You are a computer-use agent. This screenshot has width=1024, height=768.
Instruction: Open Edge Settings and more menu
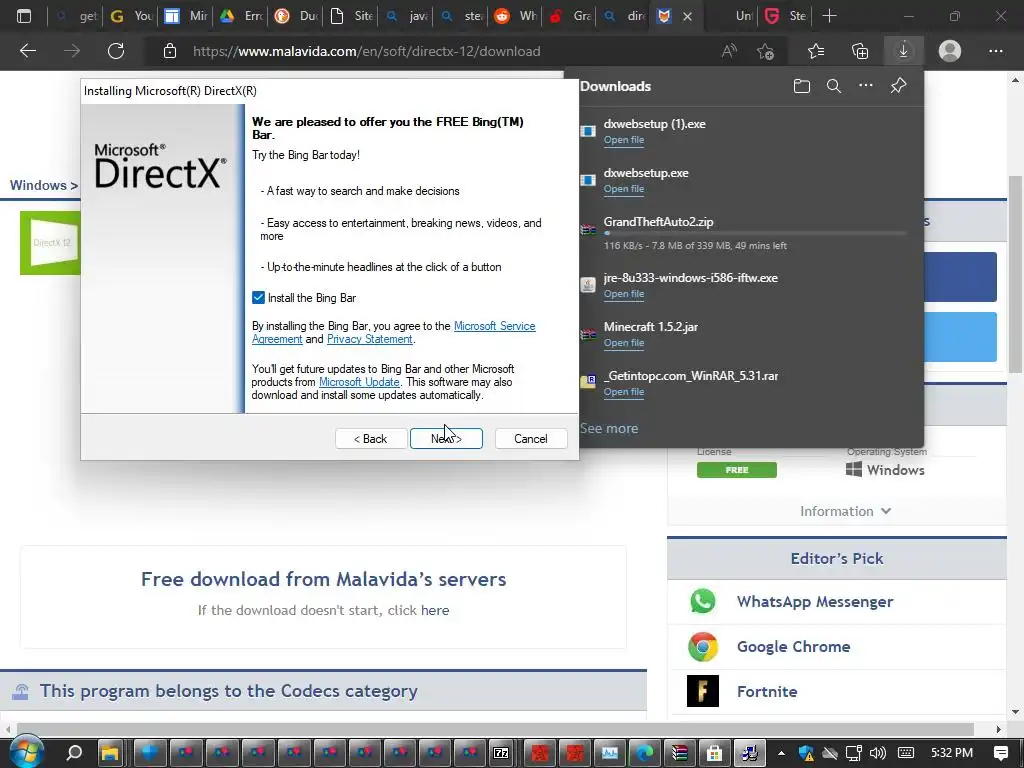pyautogui.click(x=995, y=51)
